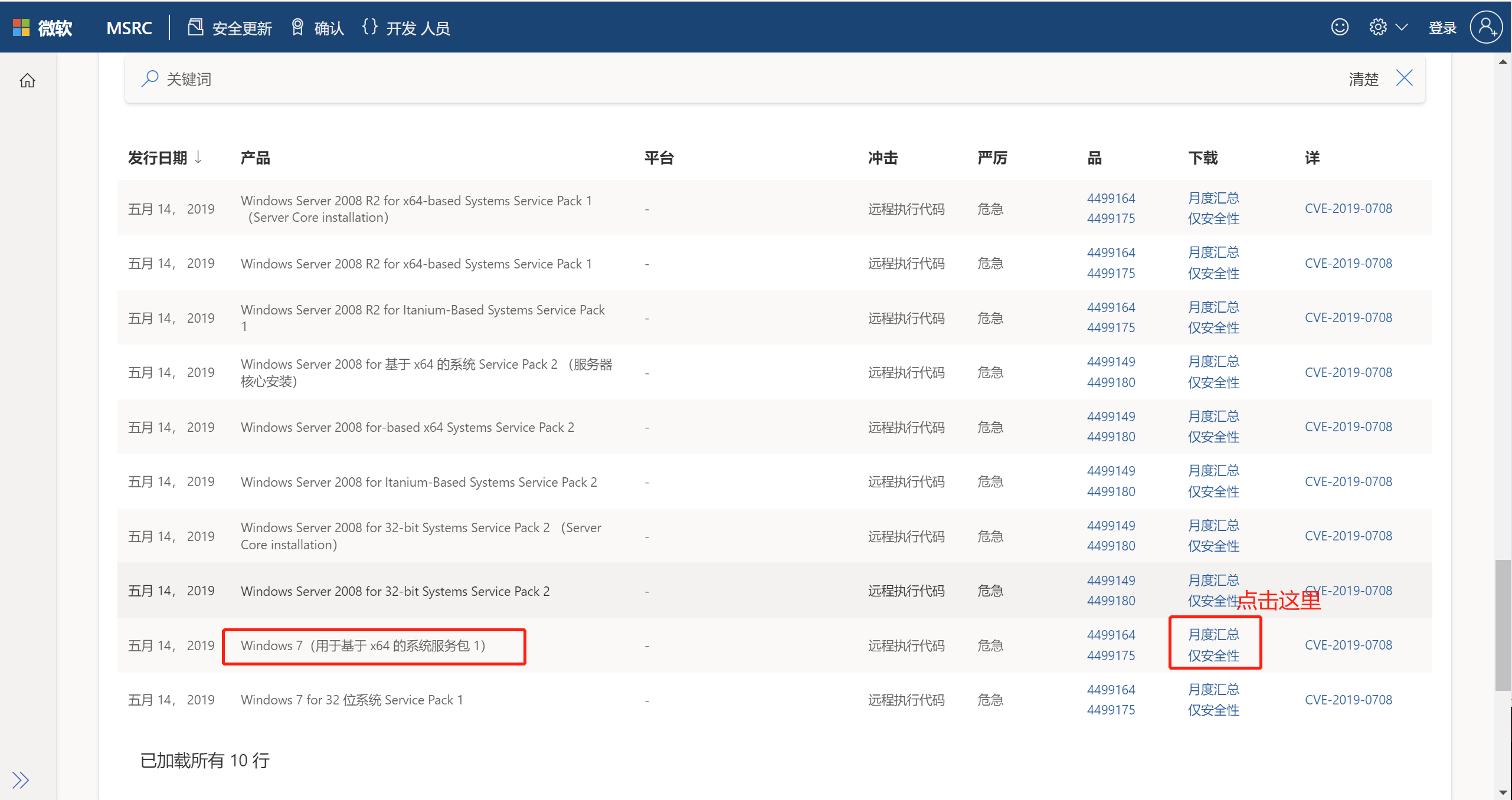
Task: Click the Microsoft logo icon
Action: tap(21, 27)
